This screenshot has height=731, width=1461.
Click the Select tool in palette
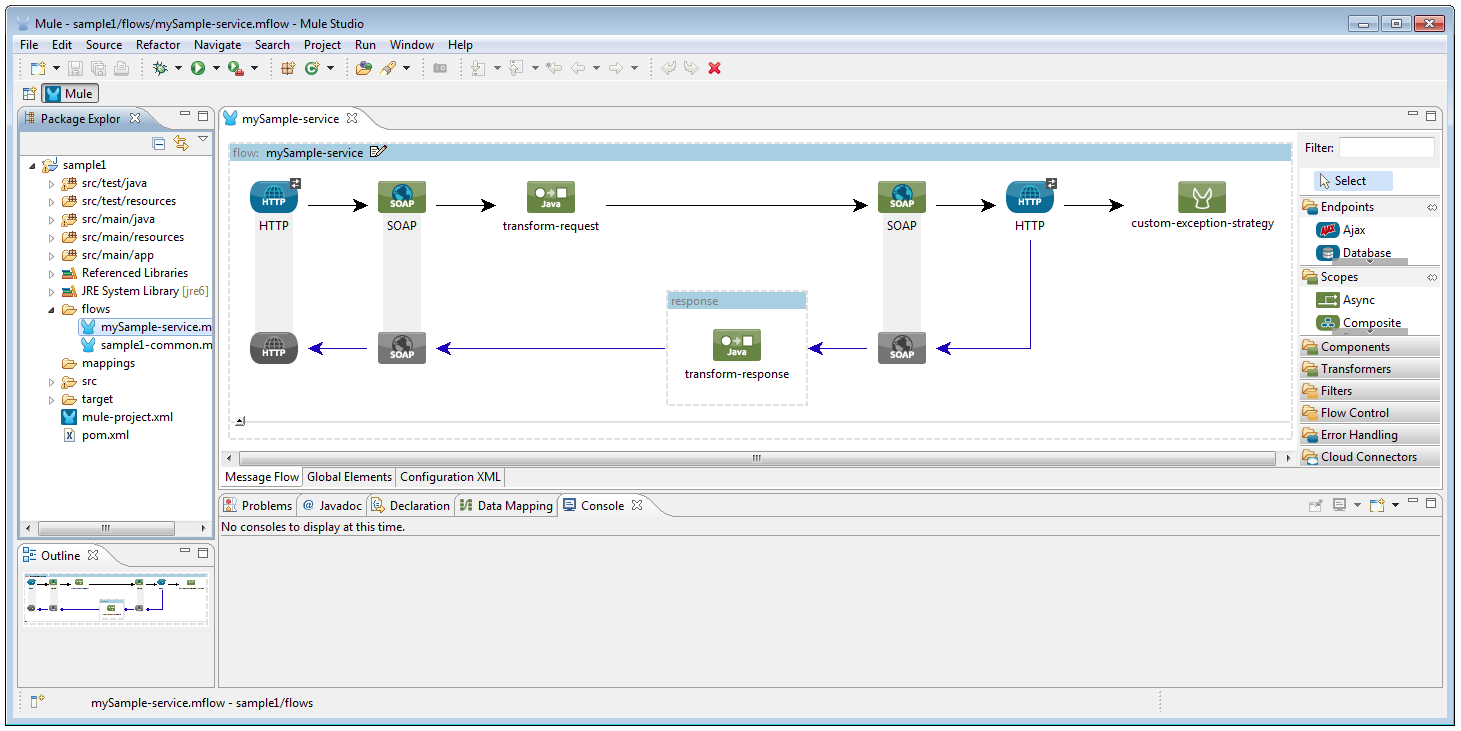(1352, 181)
